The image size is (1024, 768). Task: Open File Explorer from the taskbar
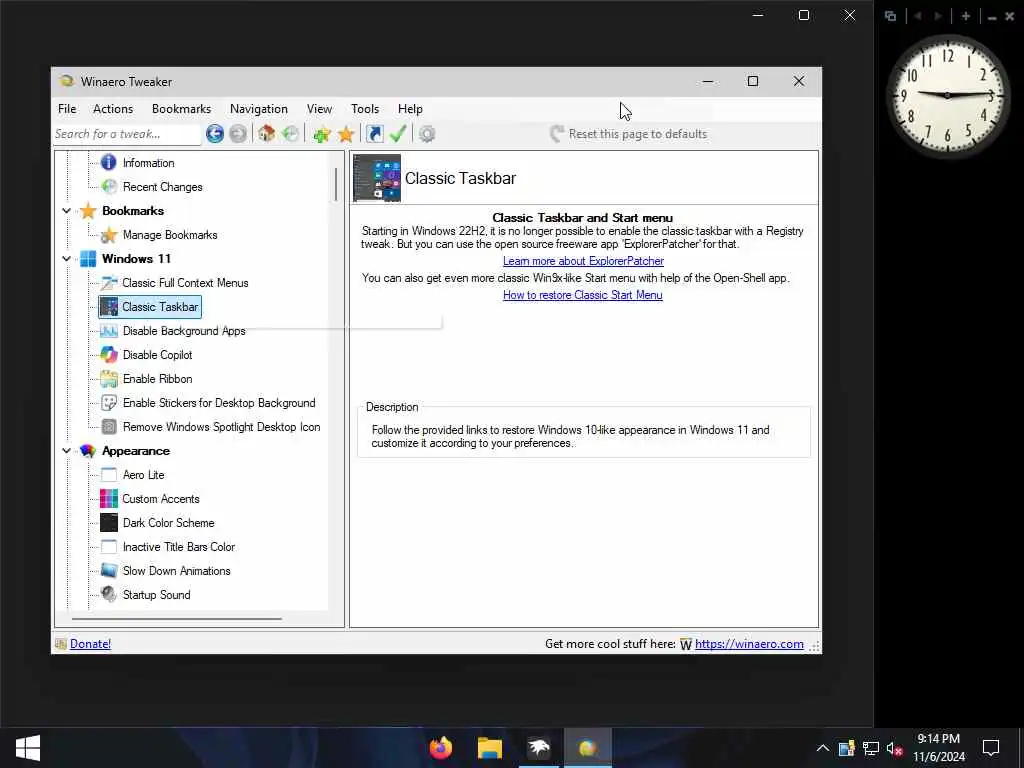click(x=490, y=748)
